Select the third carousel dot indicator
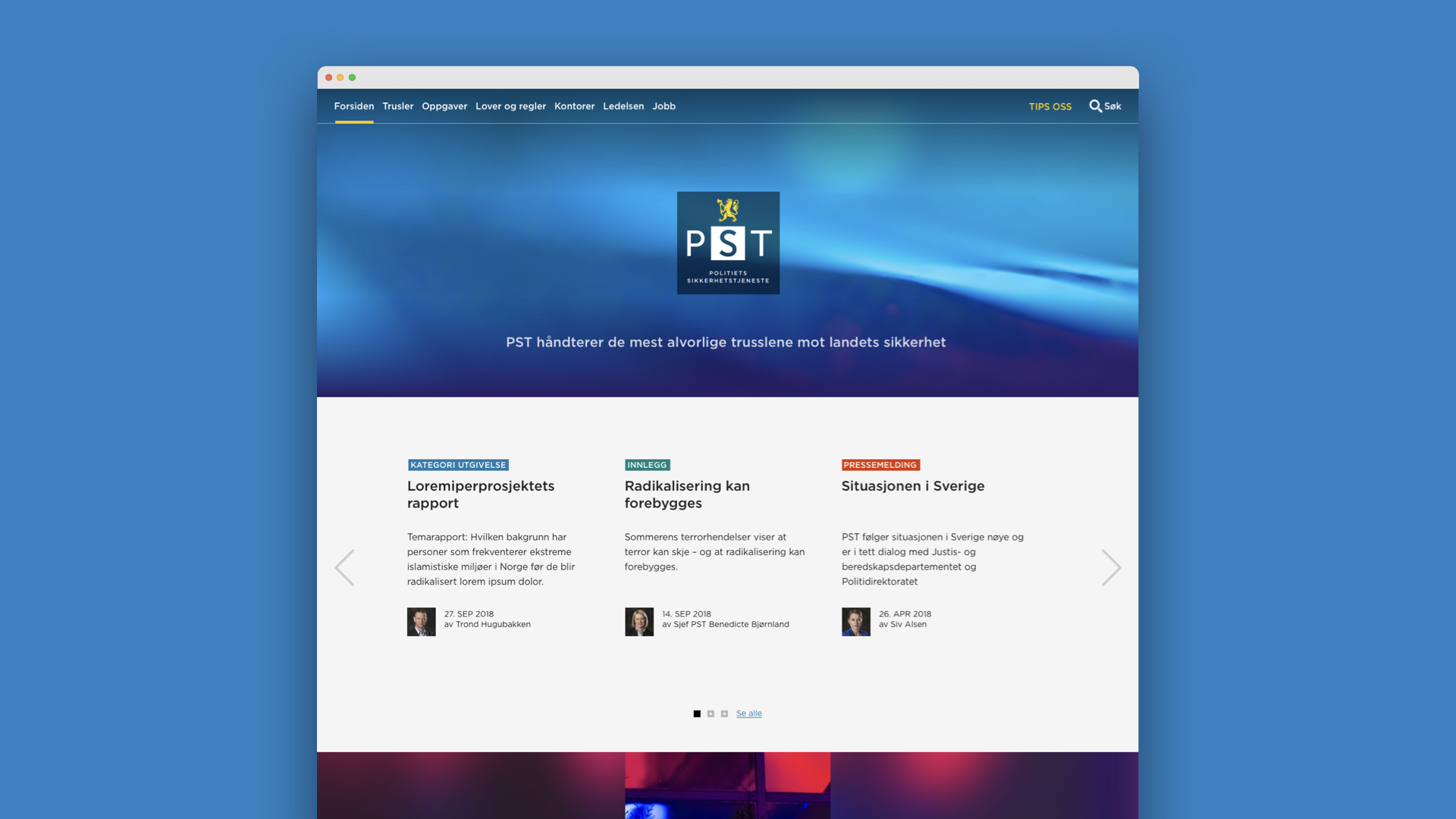The width and height of the screenshot is (1456, 819). (x=724, y=713)
